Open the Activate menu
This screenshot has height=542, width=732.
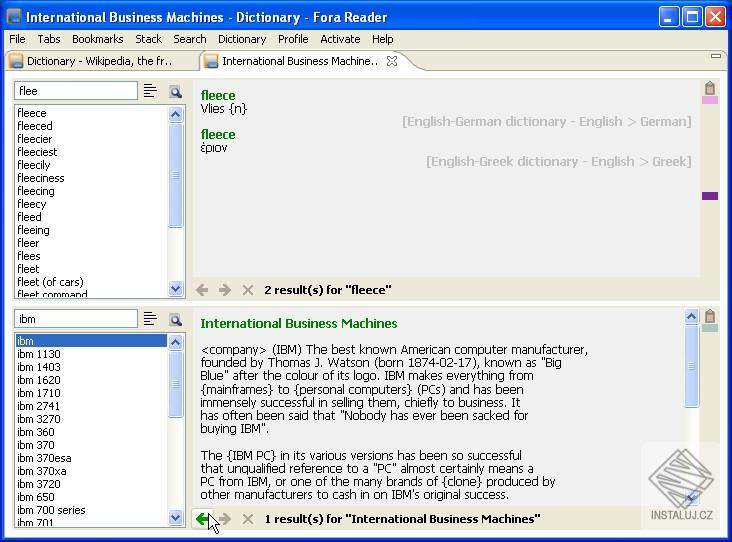coord(340,39)
